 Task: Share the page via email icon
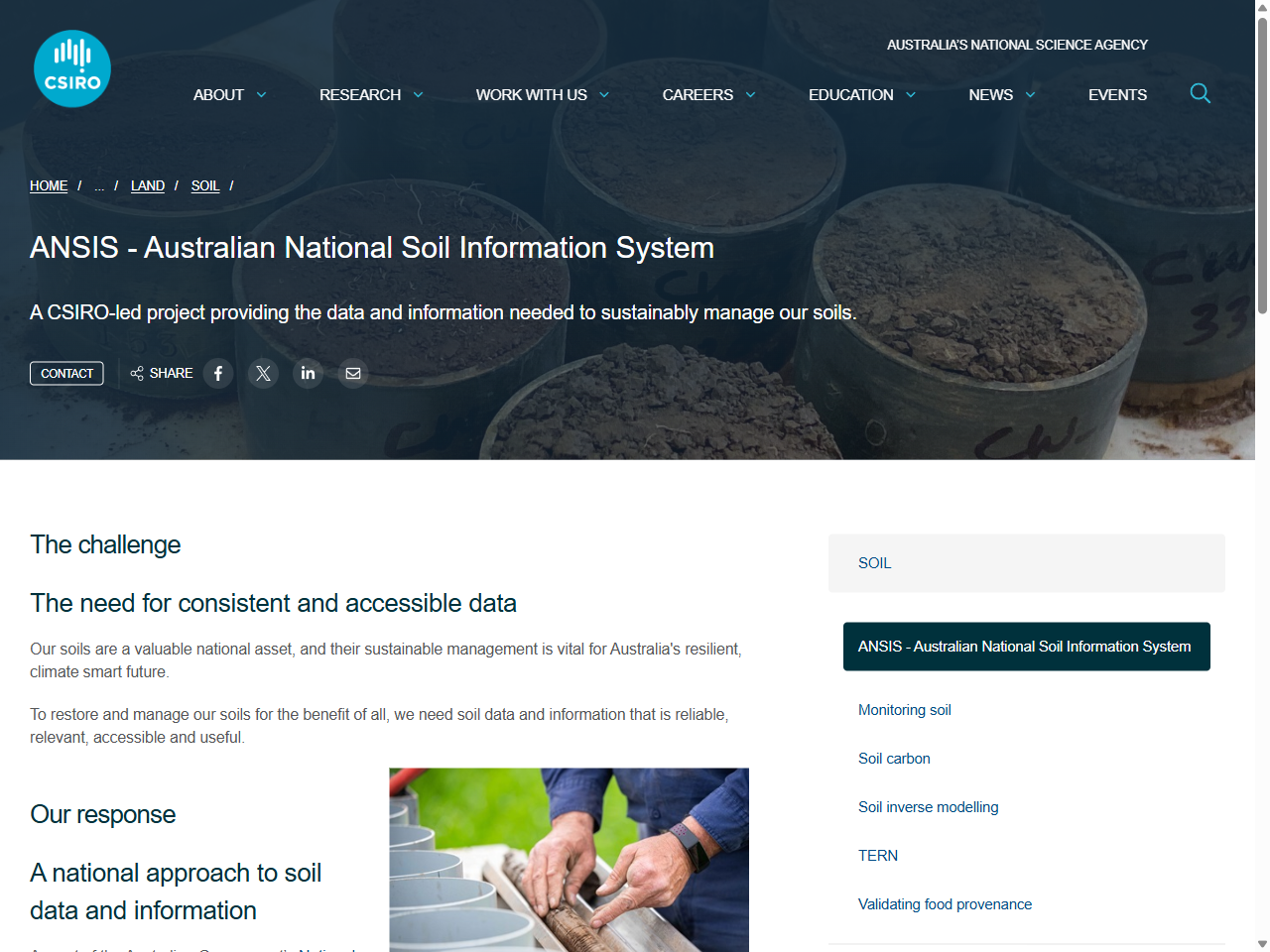coord(353,373)
